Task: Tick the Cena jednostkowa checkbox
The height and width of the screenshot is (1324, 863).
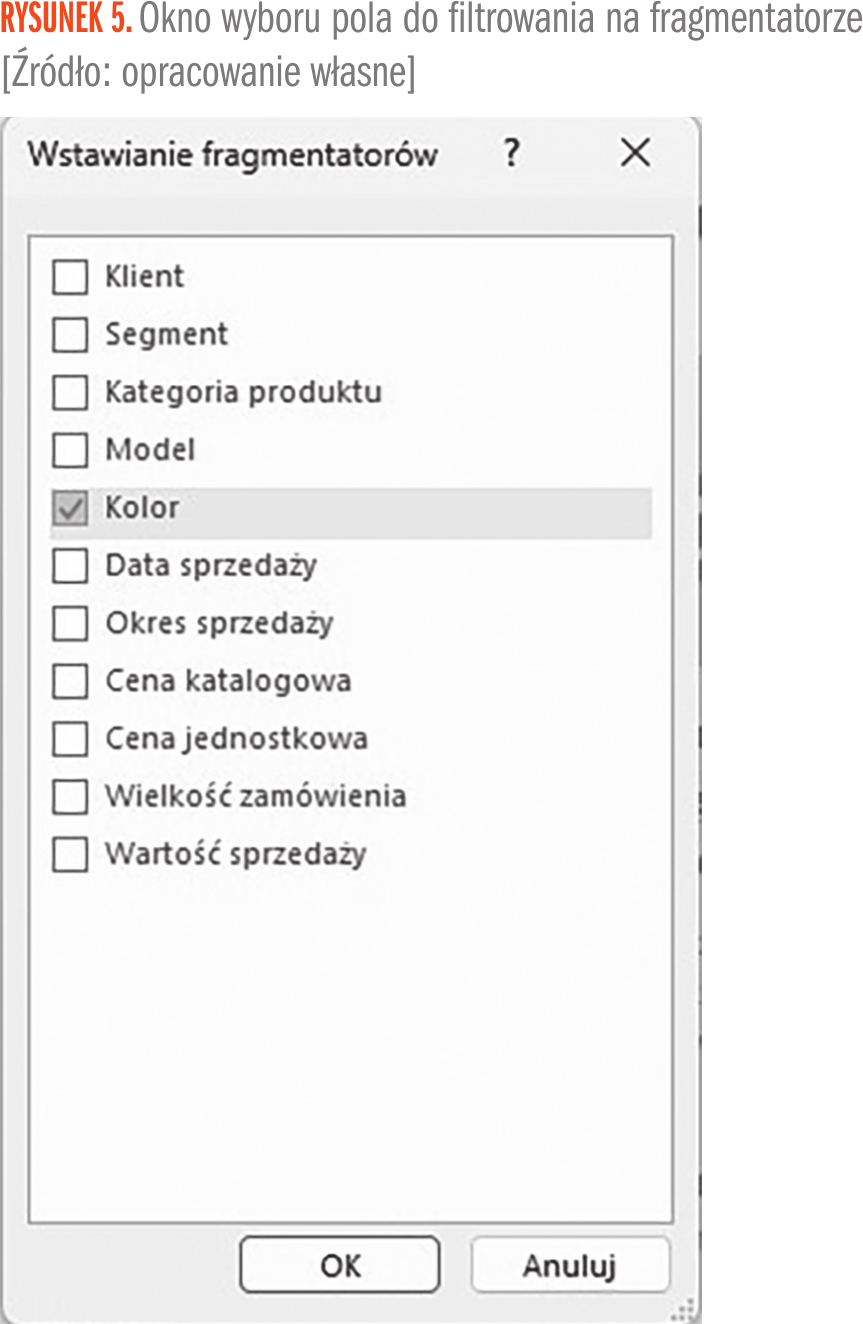Action: click(70, 740)
